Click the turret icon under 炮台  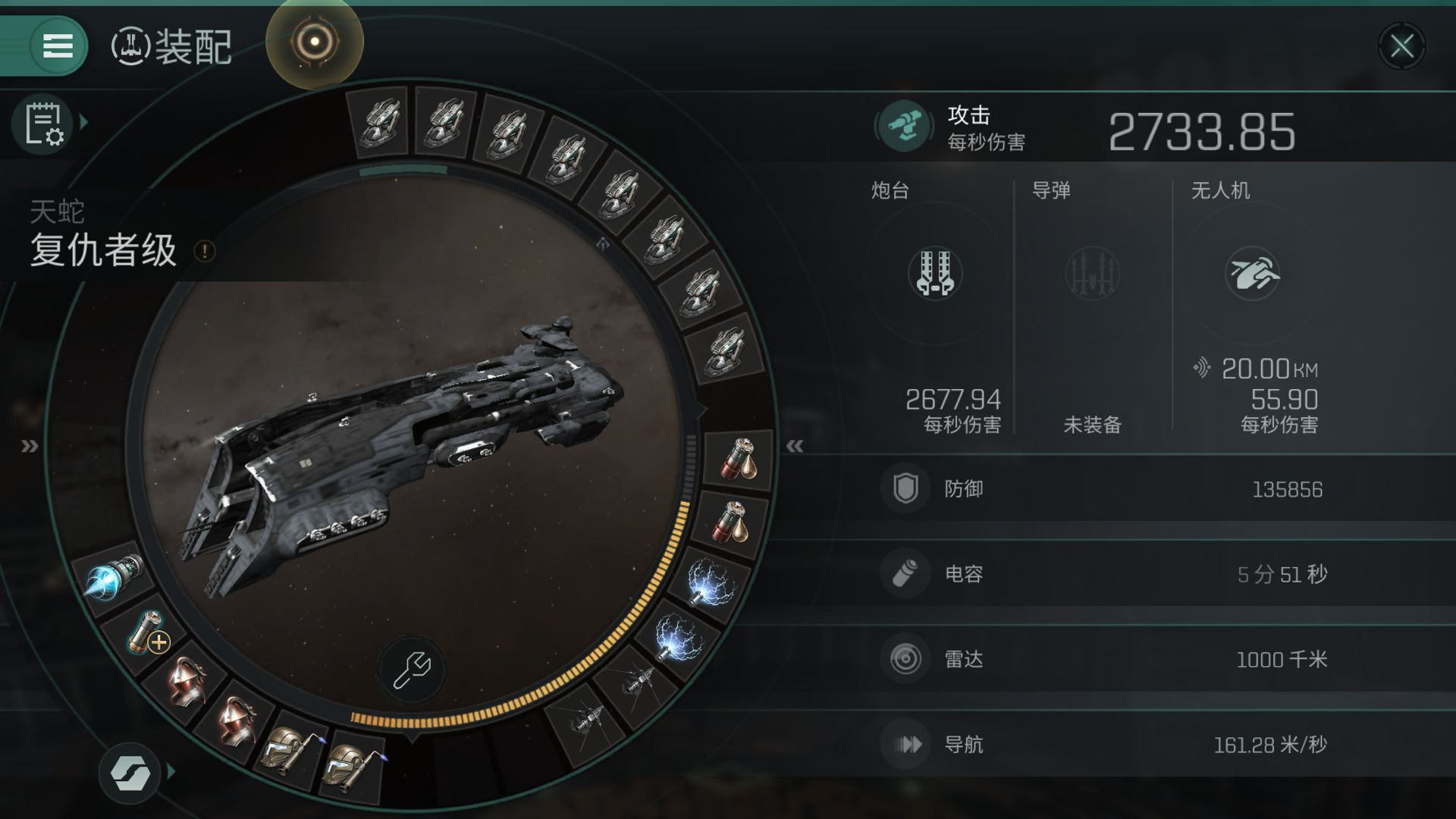(x=935, y=274)
